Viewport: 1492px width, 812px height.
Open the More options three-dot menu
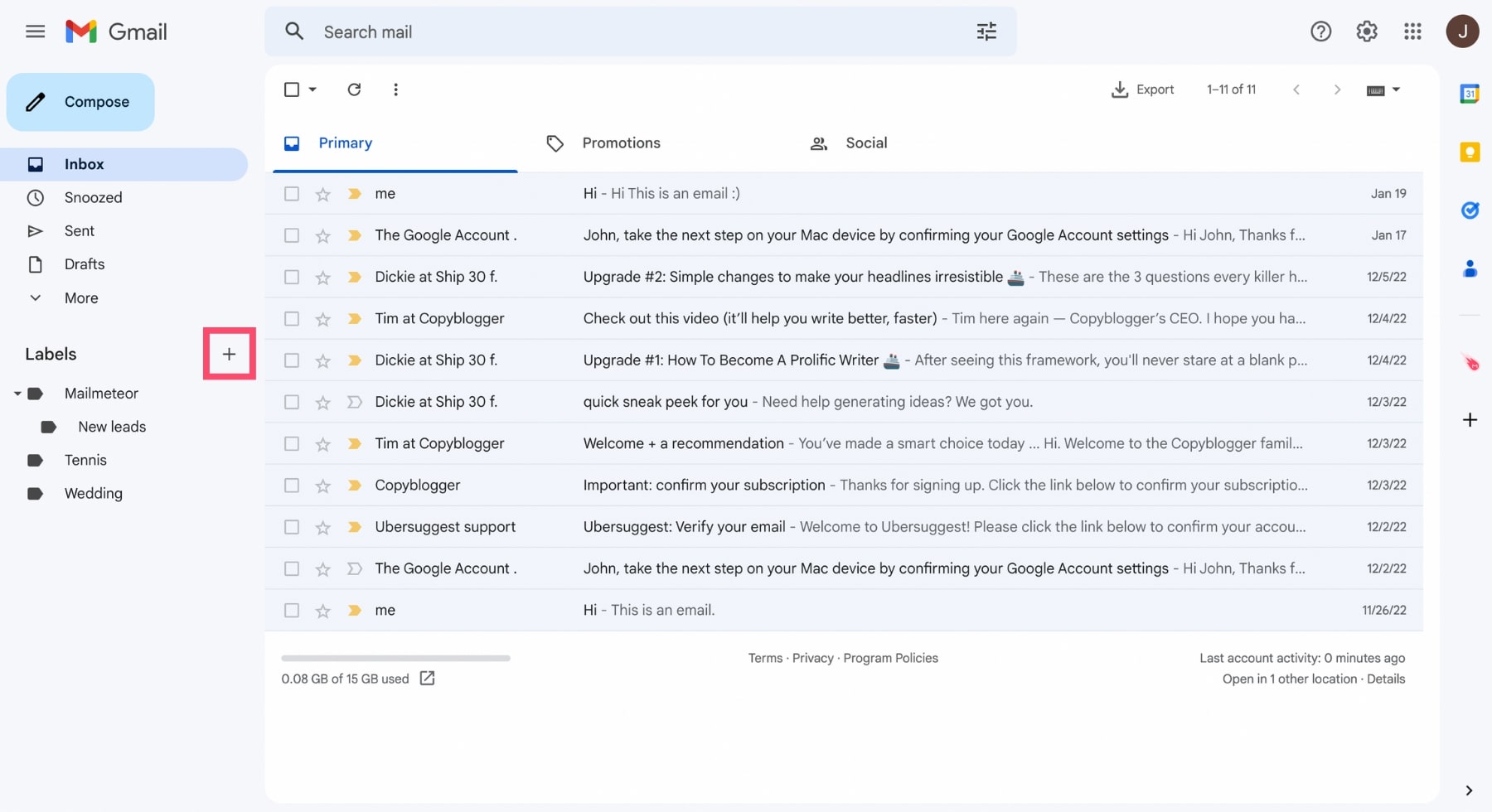(395, 89)
